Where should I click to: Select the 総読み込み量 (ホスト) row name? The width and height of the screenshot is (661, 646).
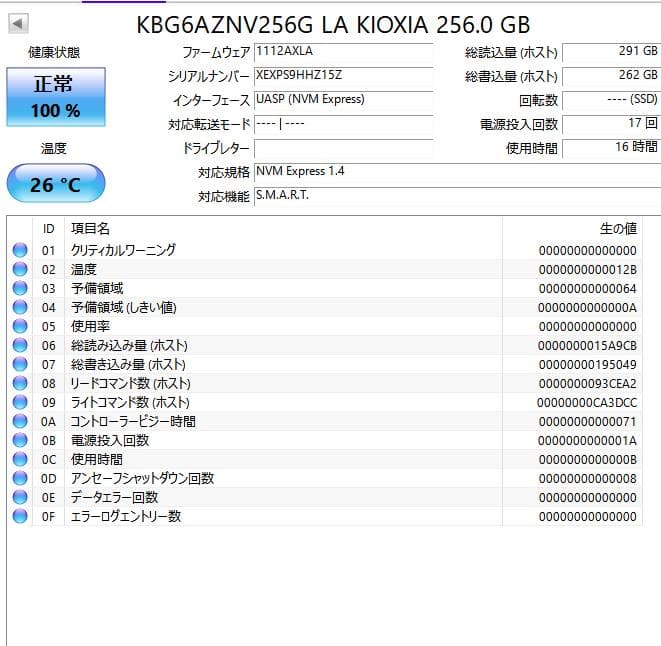(129, 345)
